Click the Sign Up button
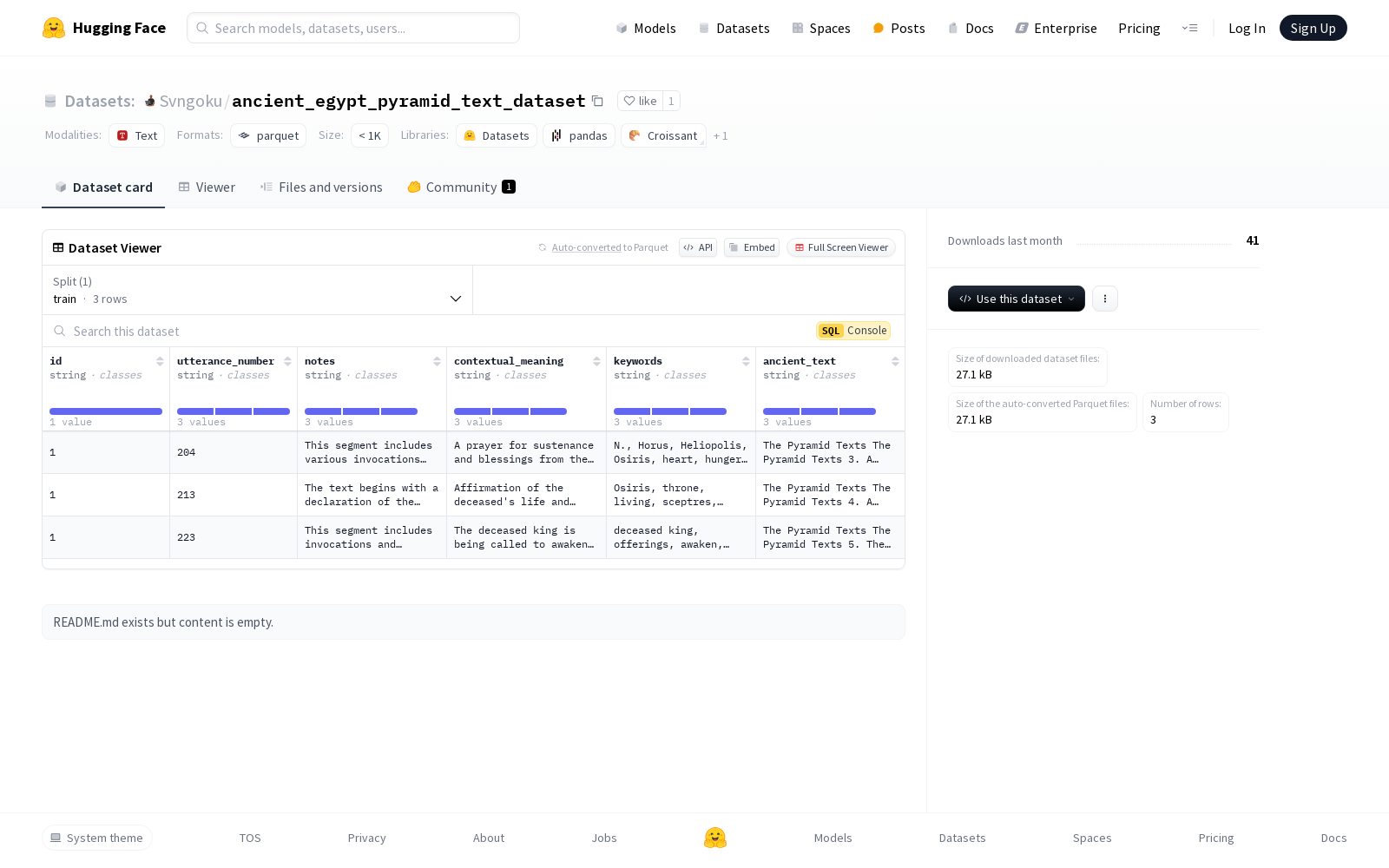This screenshot has width=1389, height=868. coord(1313,28)
